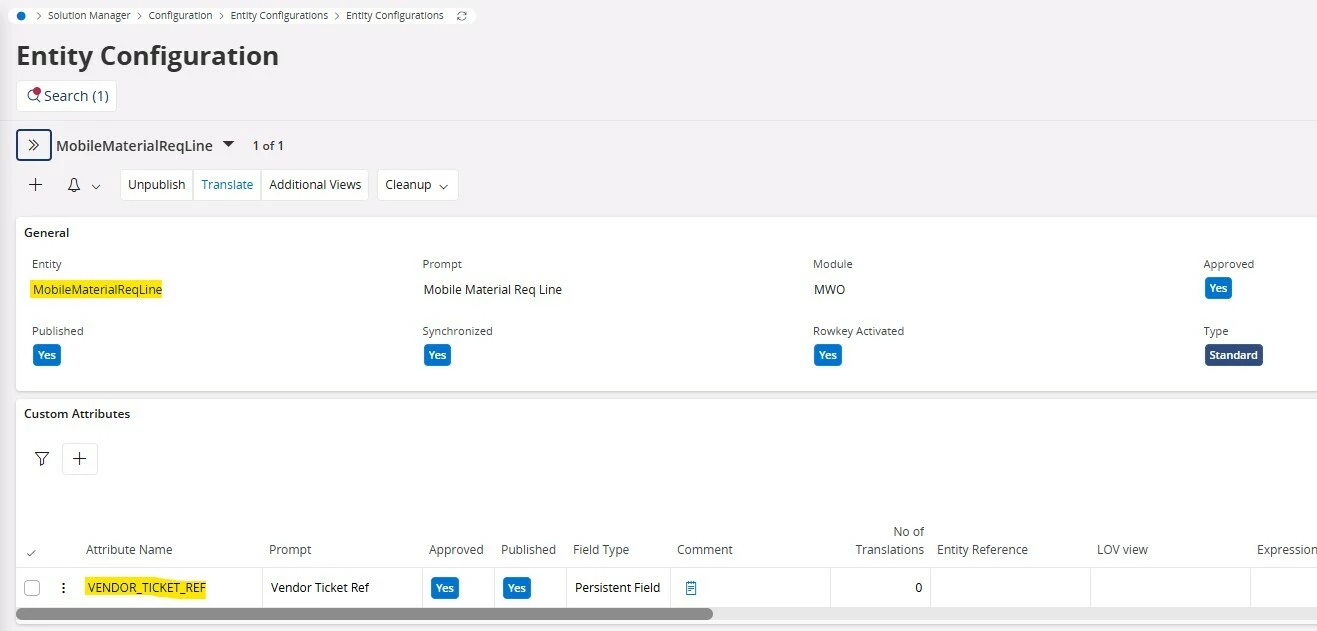Click the Unpublish button
The image size is (1317, 631).
[x=157, y=185]
